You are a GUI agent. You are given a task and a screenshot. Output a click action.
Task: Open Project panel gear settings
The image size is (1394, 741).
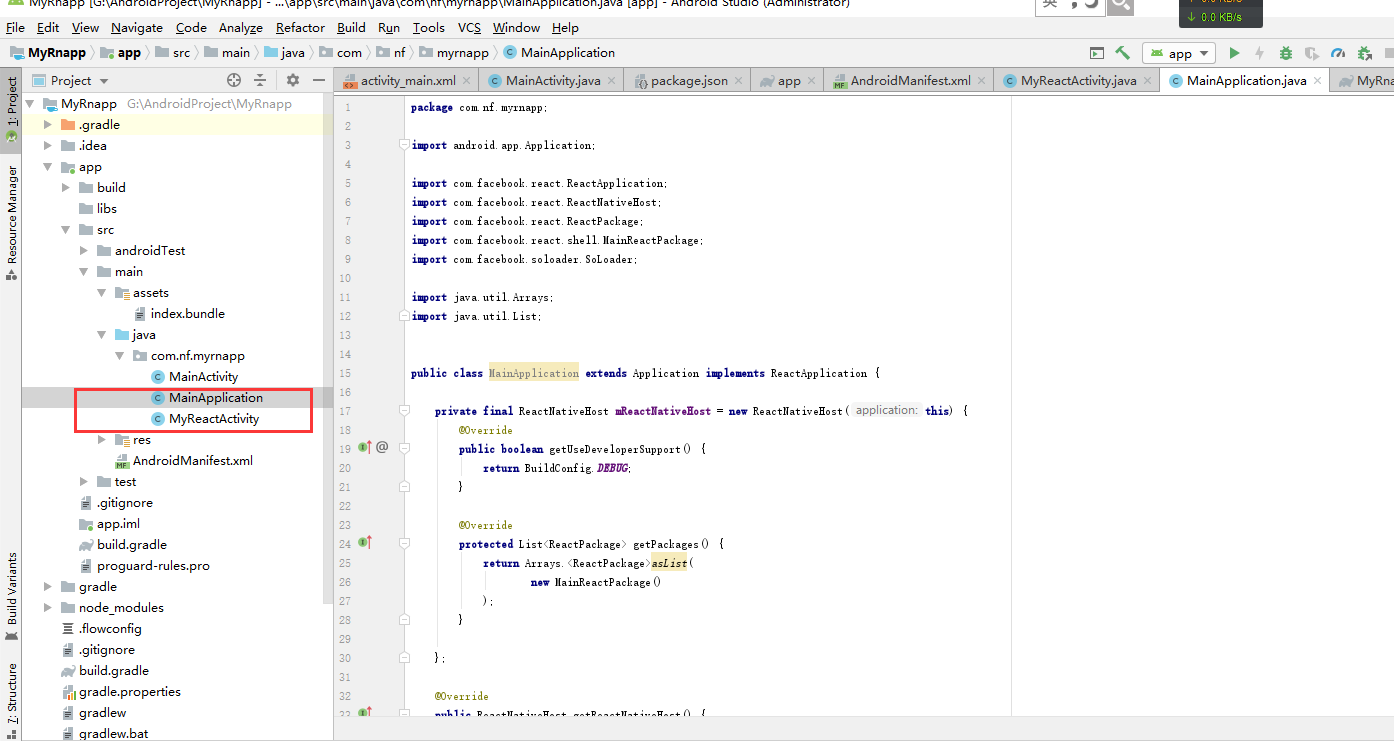pyautogui.click(x=293, y=80)
